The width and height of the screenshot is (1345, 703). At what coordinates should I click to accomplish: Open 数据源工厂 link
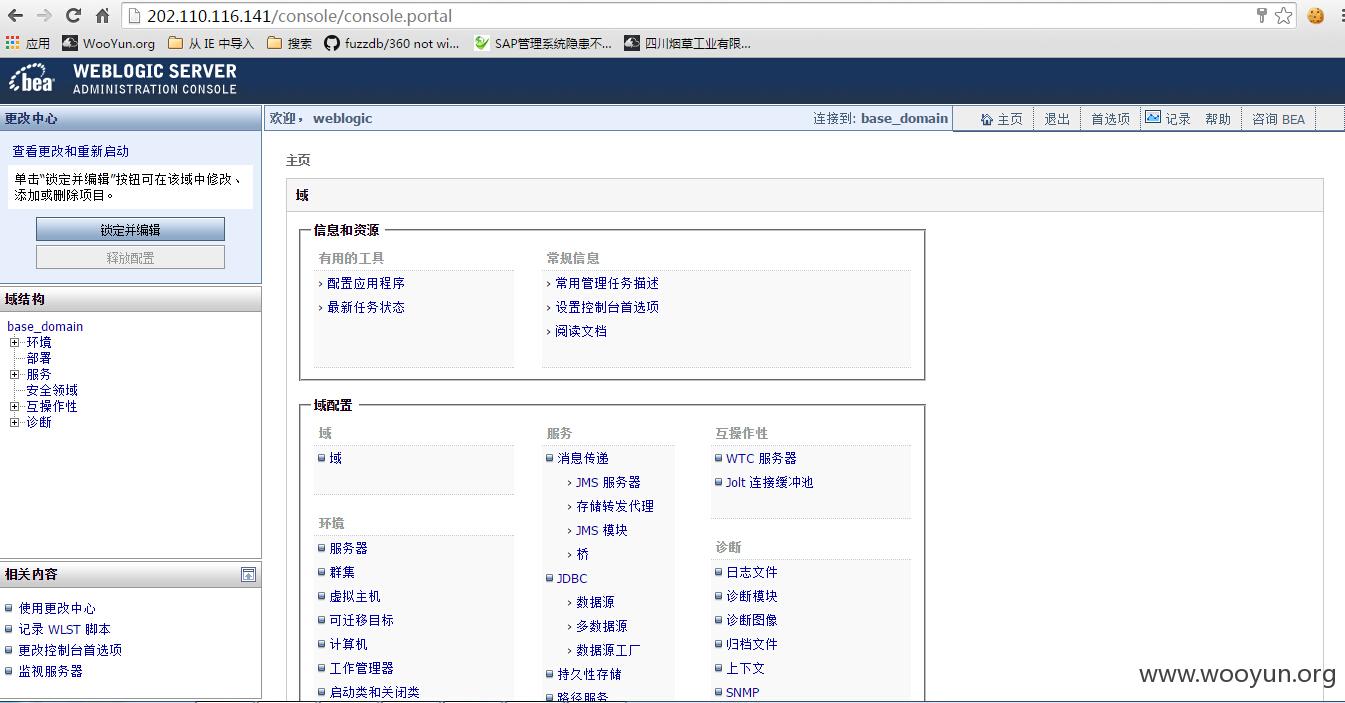608,650
